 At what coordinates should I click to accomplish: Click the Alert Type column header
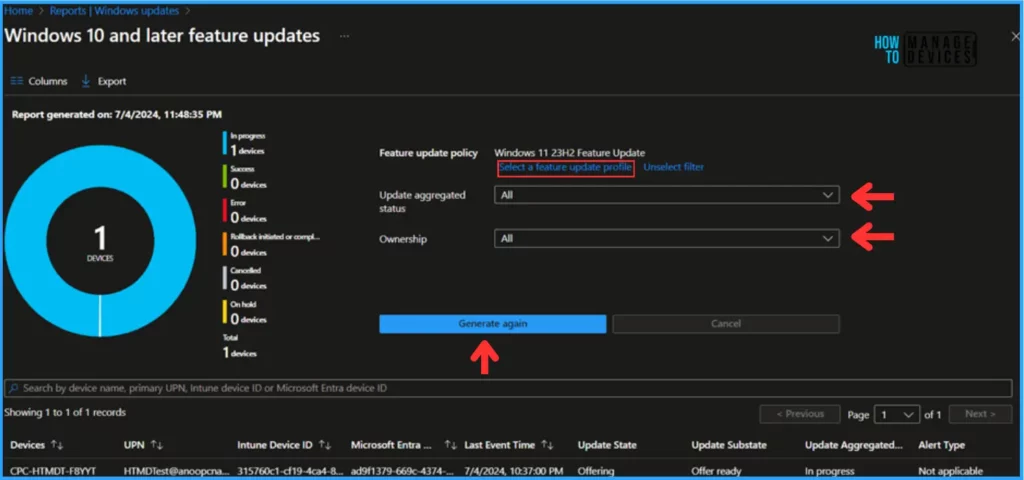[941, 445]
